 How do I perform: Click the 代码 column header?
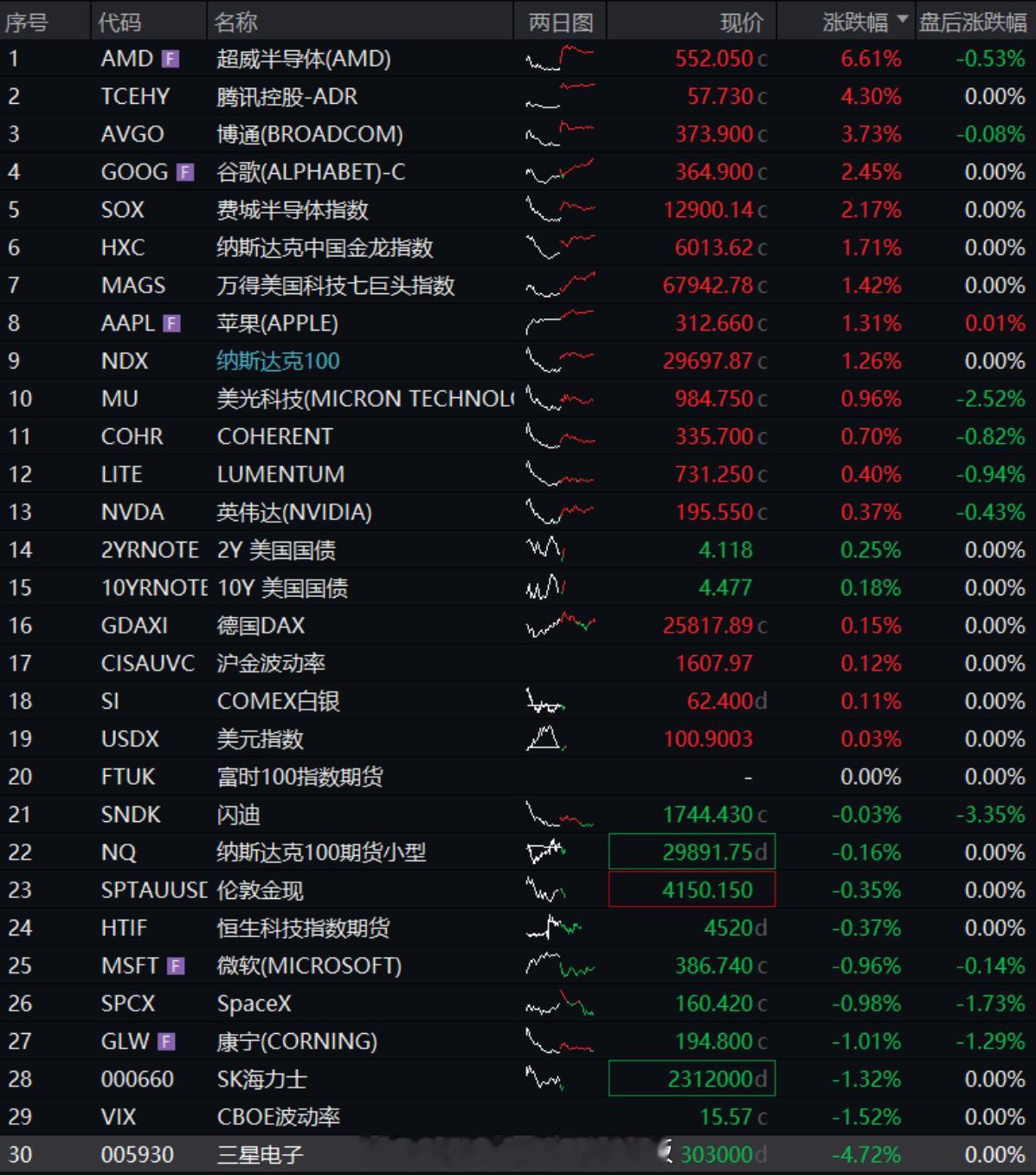click(119, 22)
